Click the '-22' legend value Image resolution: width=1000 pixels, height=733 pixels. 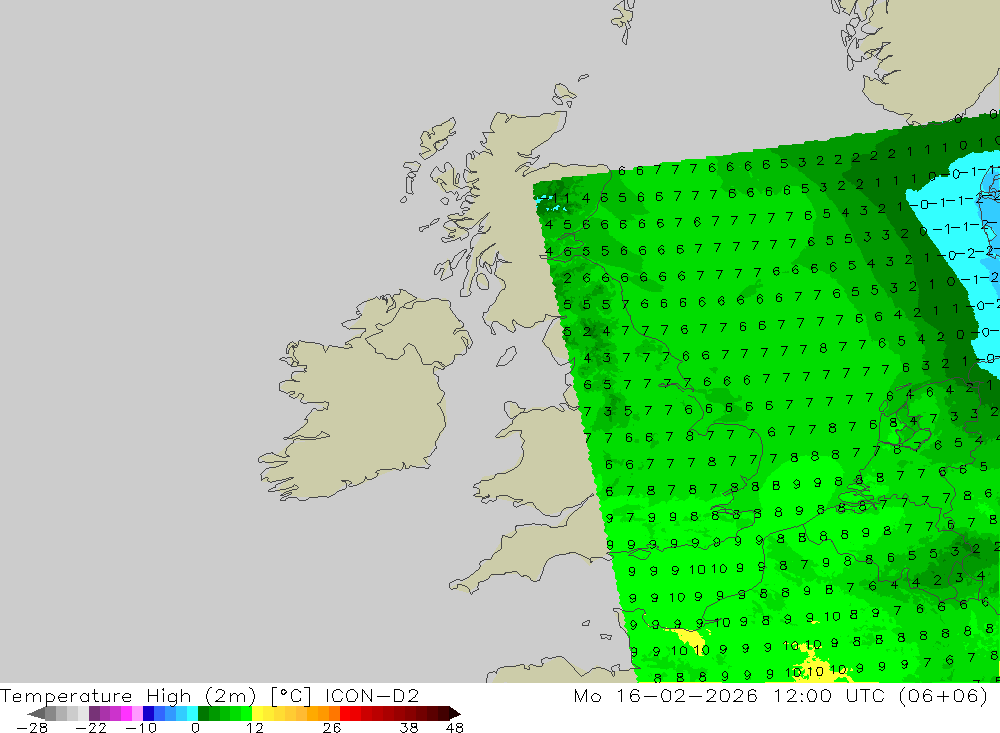91,727
